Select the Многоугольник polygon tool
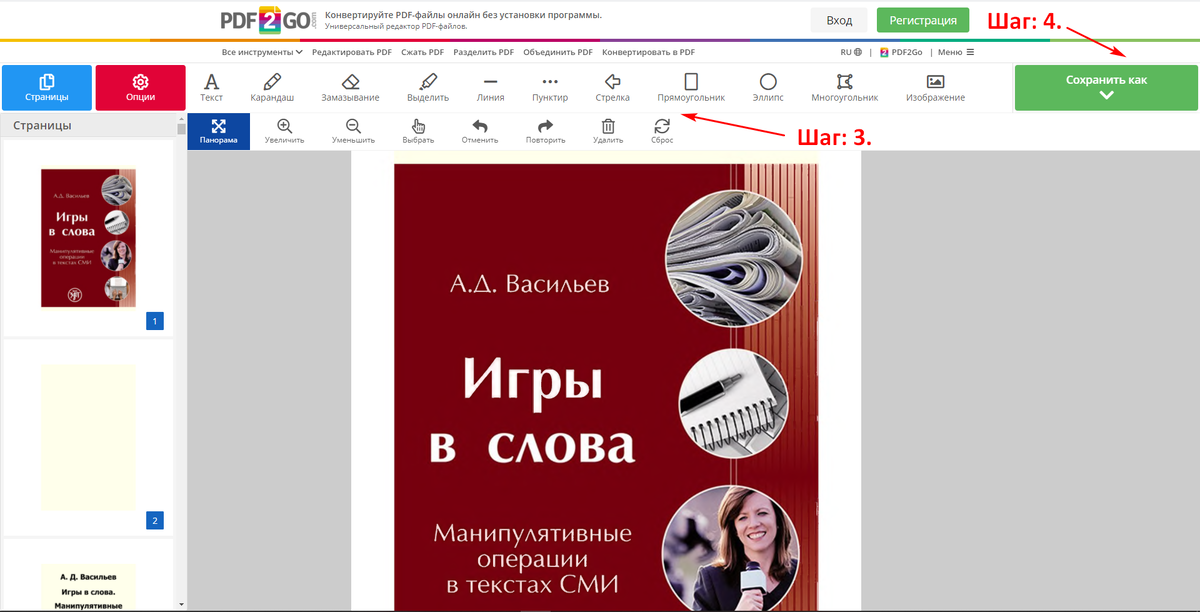The image size is (1200, 612). pos(845,88)
